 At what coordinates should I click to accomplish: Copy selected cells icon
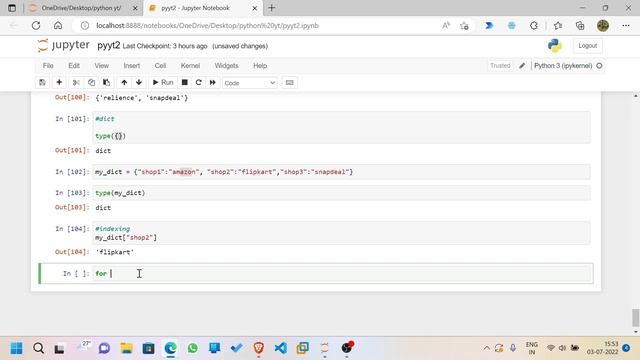[x=91, y=82]
